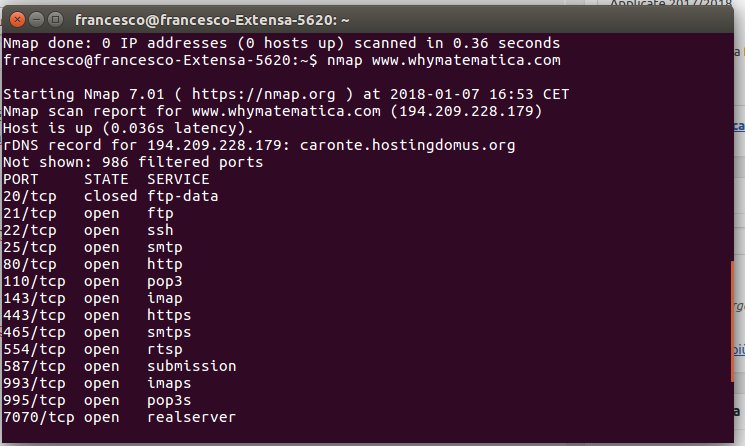Click the 587/tcp submission row
Screen dimensions: 745x446
pos(120,366)
